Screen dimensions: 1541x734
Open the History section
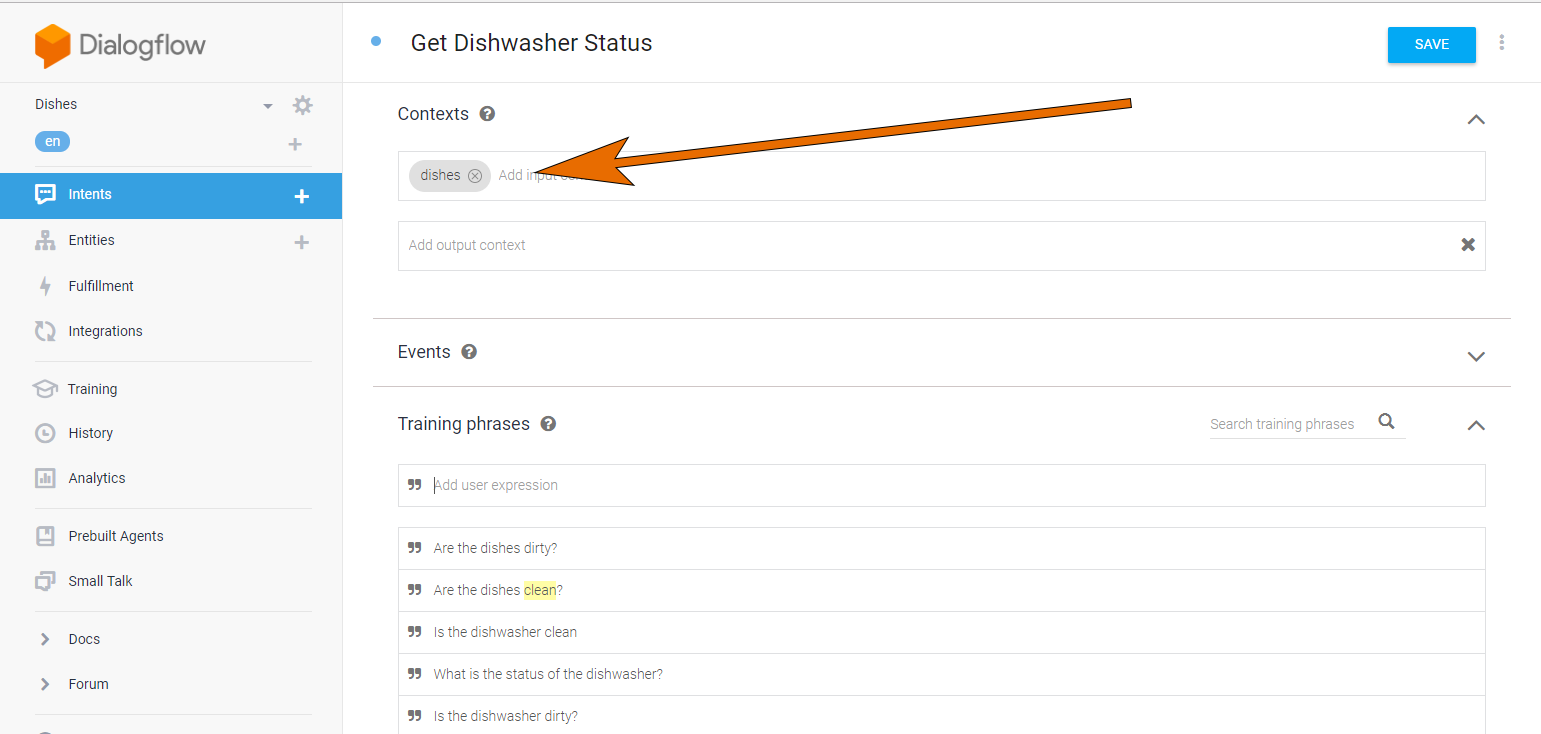[x=90, y=433]
